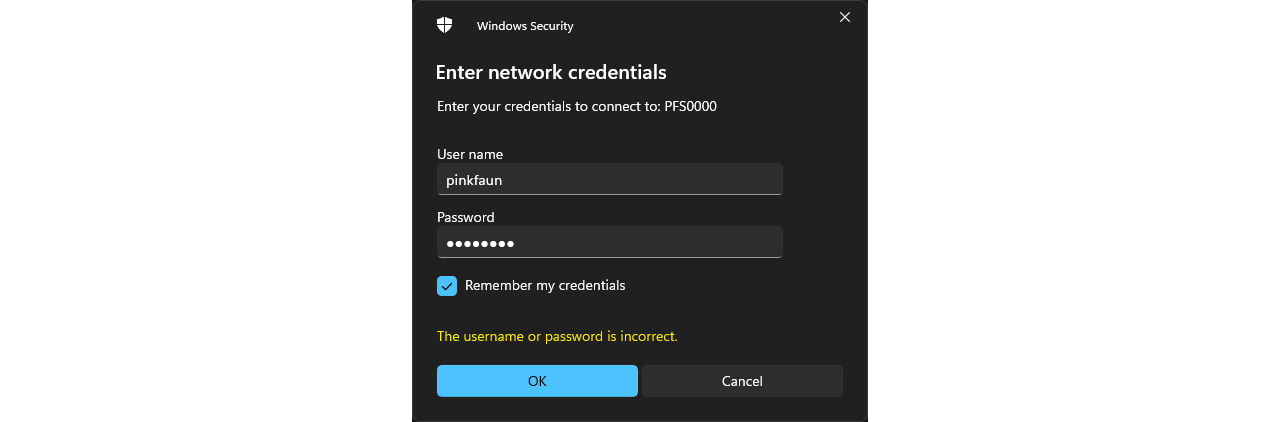Image resolution: width=1280 pixels, height=422 pixels.
Task: Click the 'Windows Security' title text
Action: (525, 26)
